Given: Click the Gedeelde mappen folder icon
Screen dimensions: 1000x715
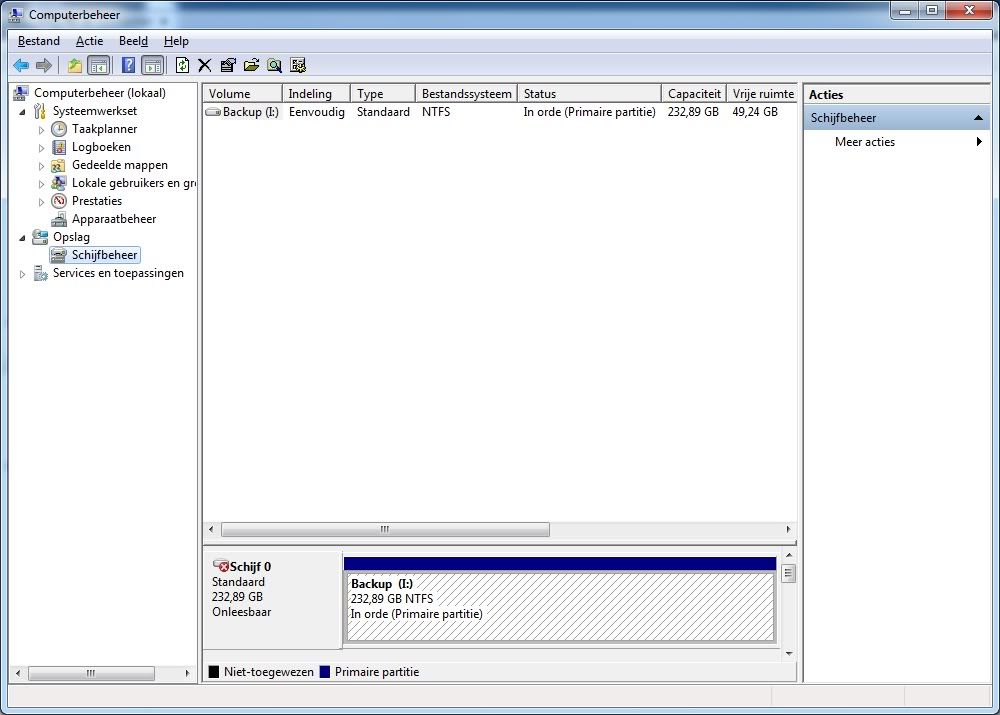Looking at the screenshot, I should (58, 165).
